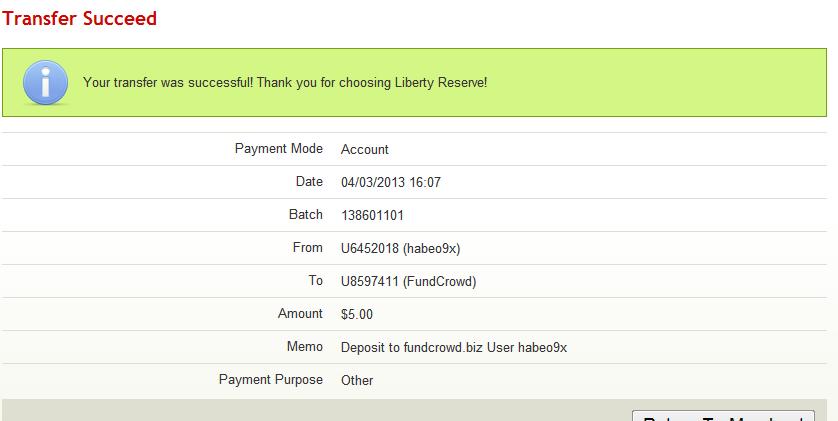838x421 pixels.
Task: Click the blue information icon
Action: tap(46, 81)
